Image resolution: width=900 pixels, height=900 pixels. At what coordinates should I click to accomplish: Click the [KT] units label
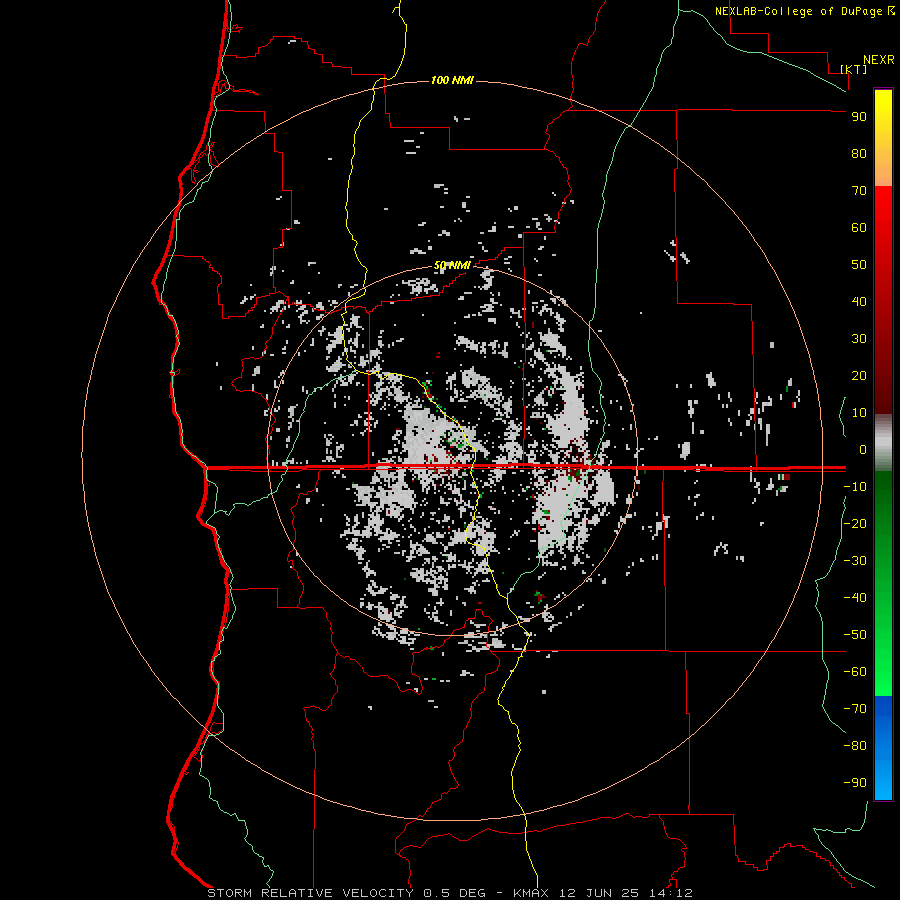854,69
